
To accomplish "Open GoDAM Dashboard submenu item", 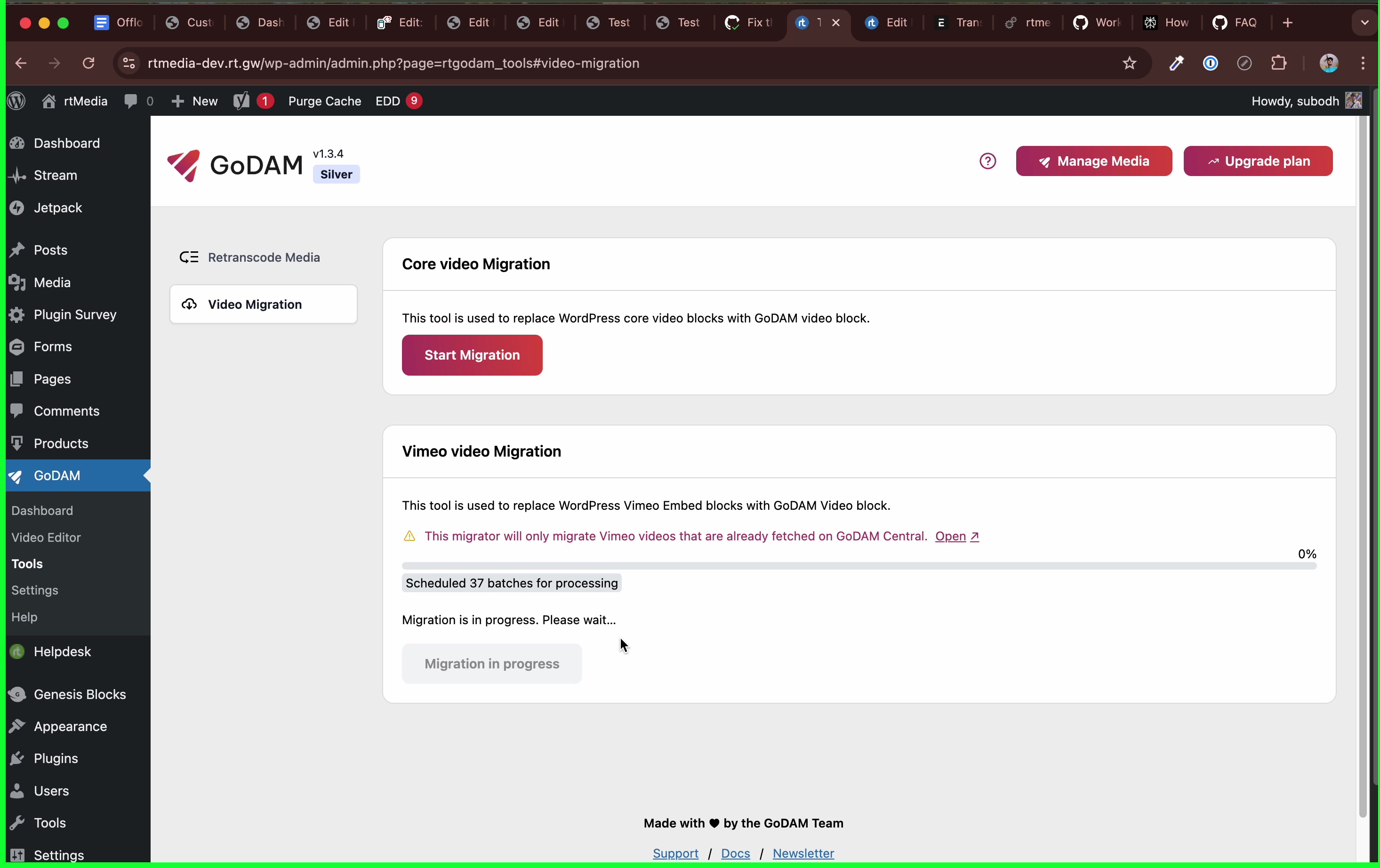I will pos(42,511).
